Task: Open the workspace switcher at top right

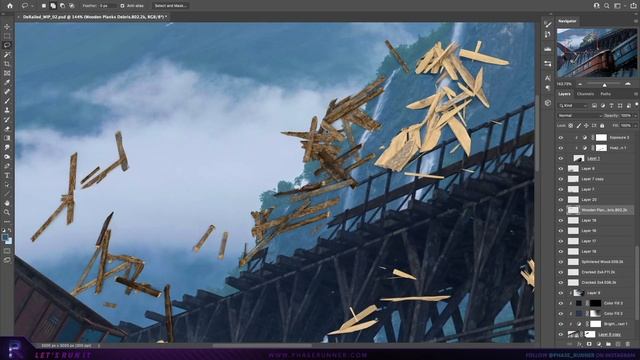Action: tap(618, 6)
